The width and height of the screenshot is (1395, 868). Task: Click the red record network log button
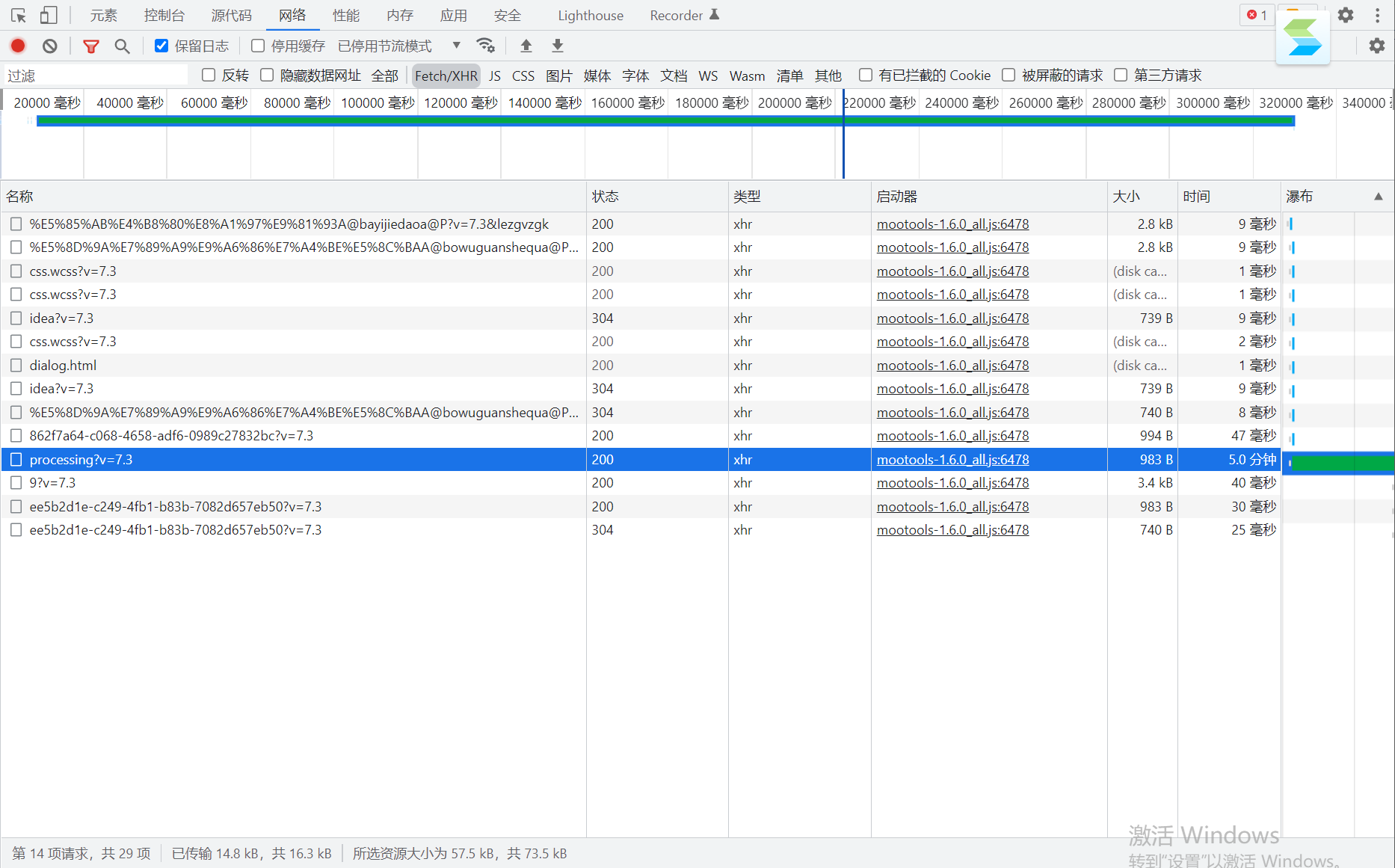(18, 46)
